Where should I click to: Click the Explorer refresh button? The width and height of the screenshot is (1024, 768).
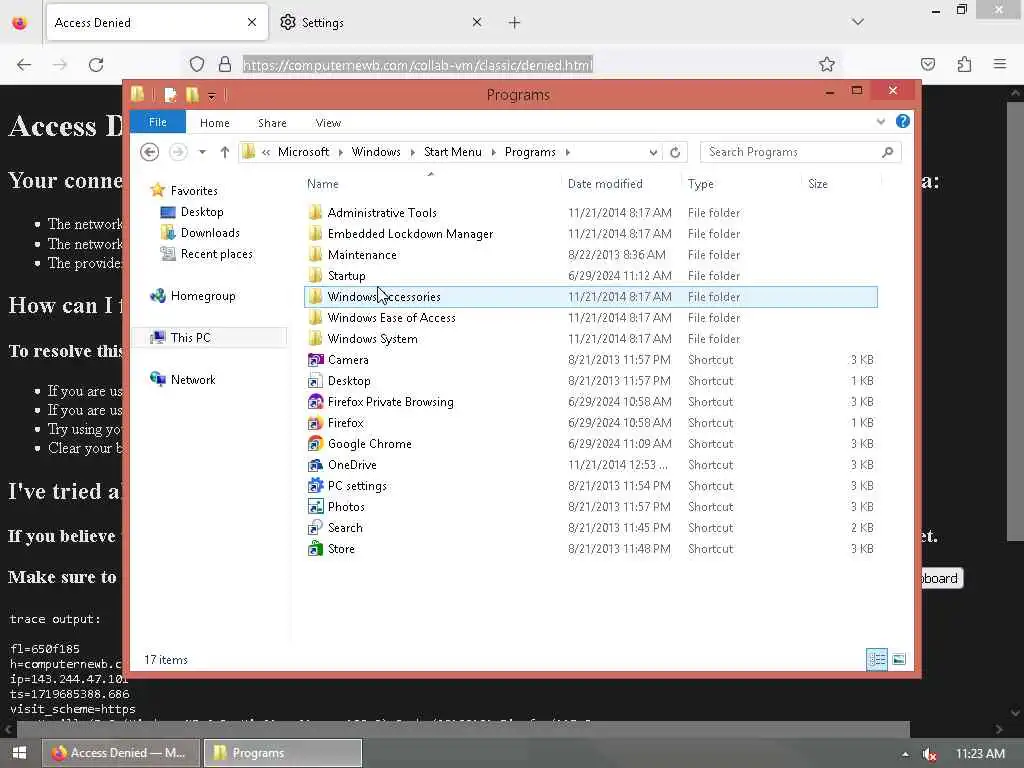[675, 152]
